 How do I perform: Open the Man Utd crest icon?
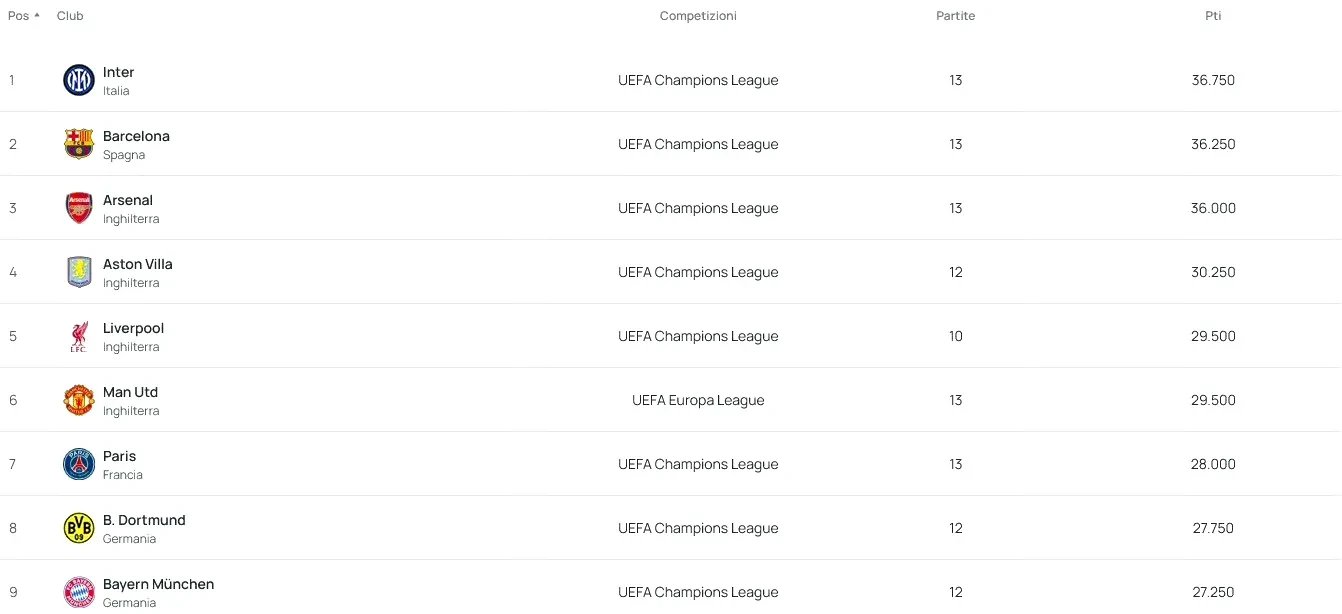(79, 400)
